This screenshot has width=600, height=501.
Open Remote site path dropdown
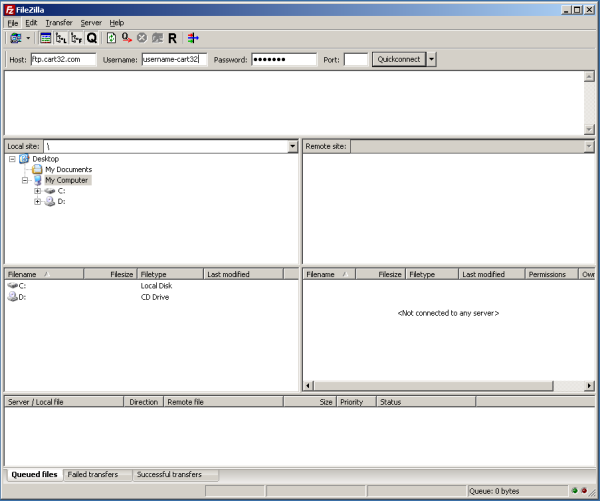tap(589, 146)
